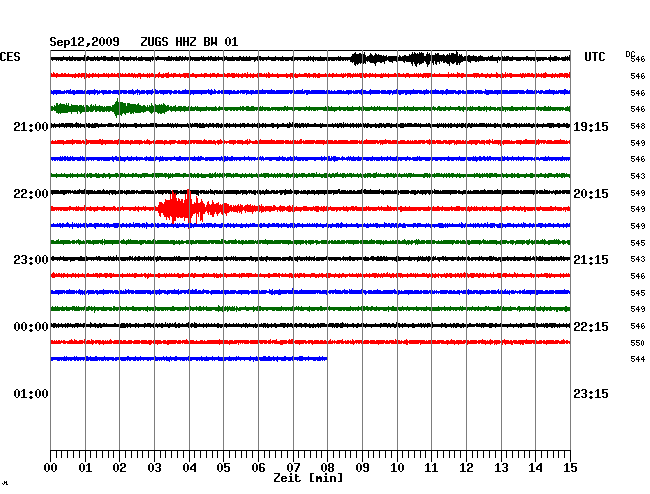Click minute tick label 02 on x-axis

(119, 467)
